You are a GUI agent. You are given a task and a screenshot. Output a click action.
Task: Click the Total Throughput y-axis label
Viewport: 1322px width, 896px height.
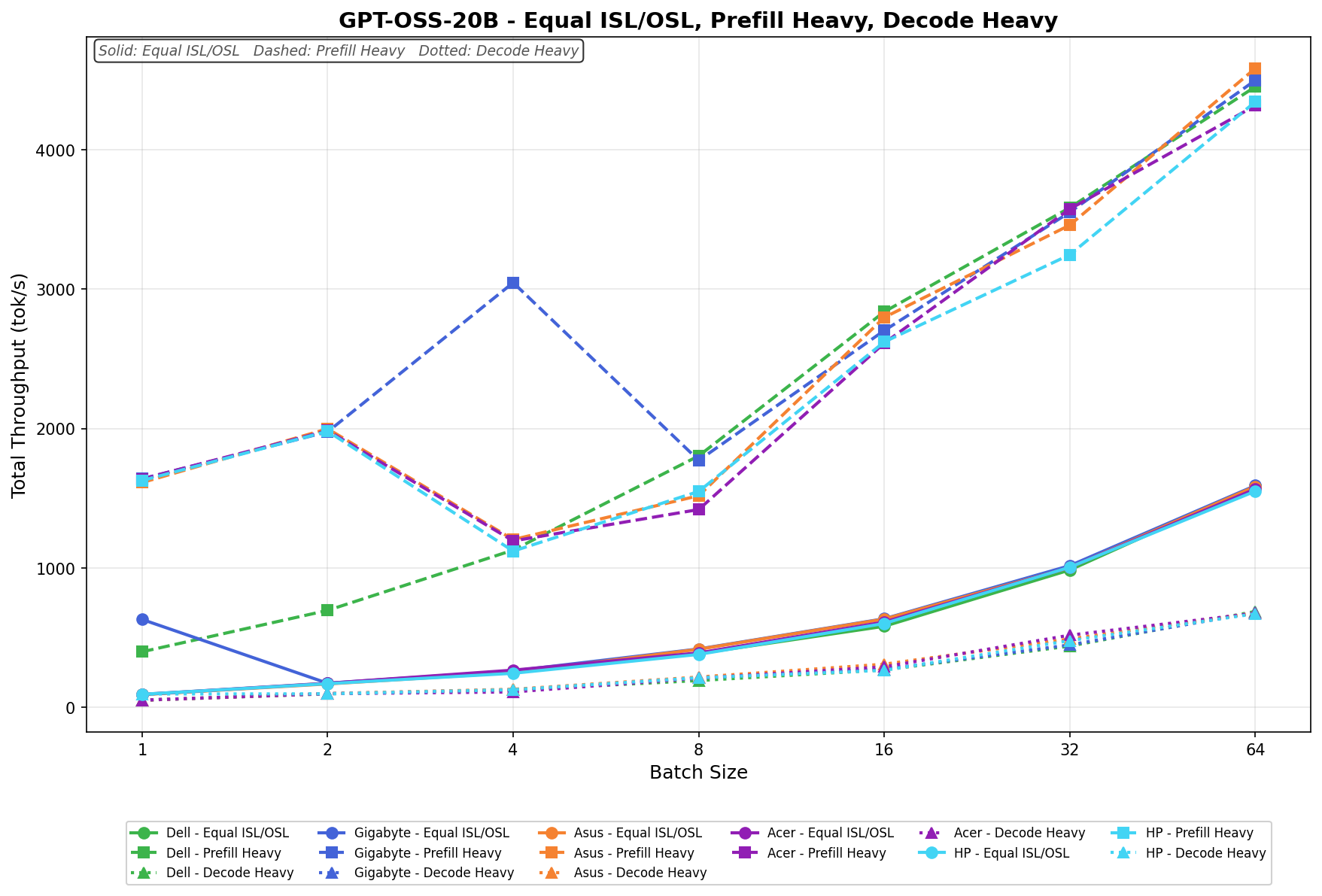(20, 384)
